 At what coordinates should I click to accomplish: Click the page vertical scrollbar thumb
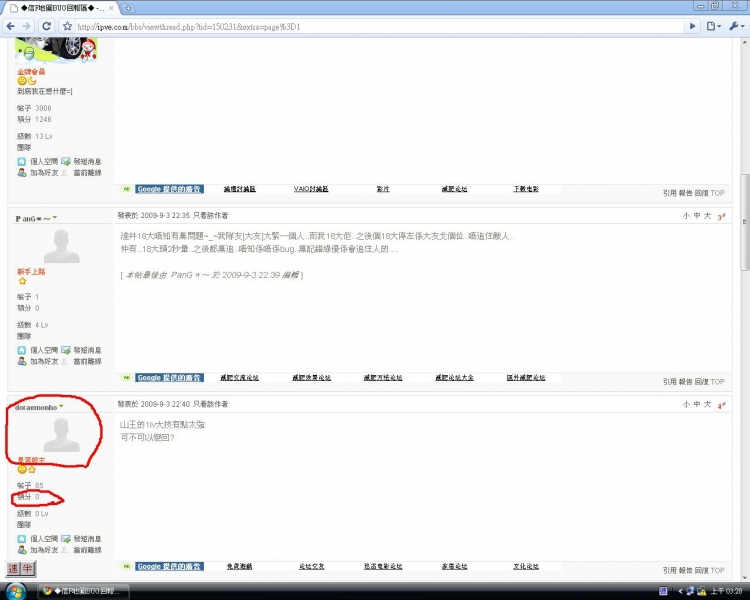click(x=745, y=222)
